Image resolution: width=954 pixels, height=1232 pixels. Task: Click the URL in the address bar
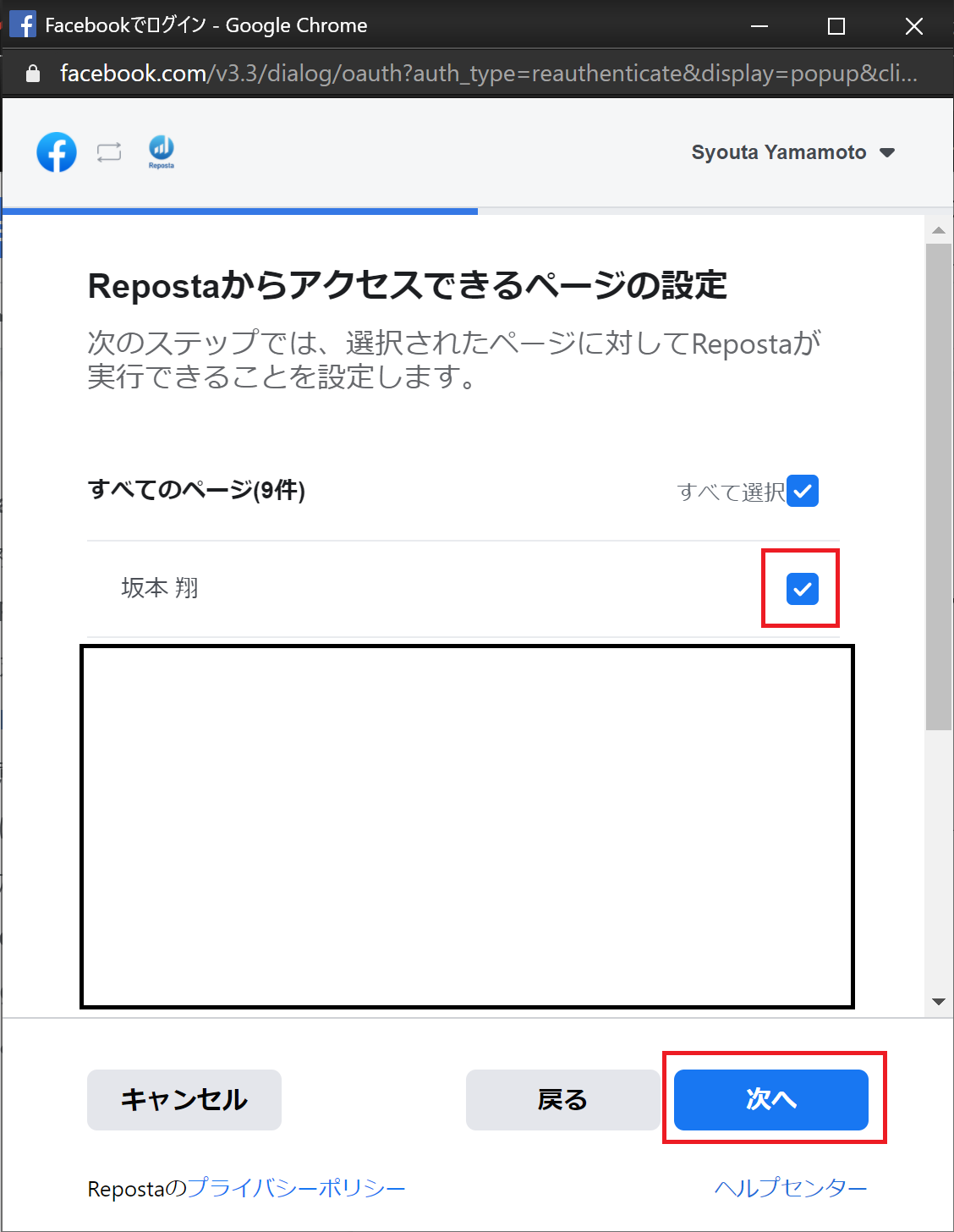tap(489, 74)
